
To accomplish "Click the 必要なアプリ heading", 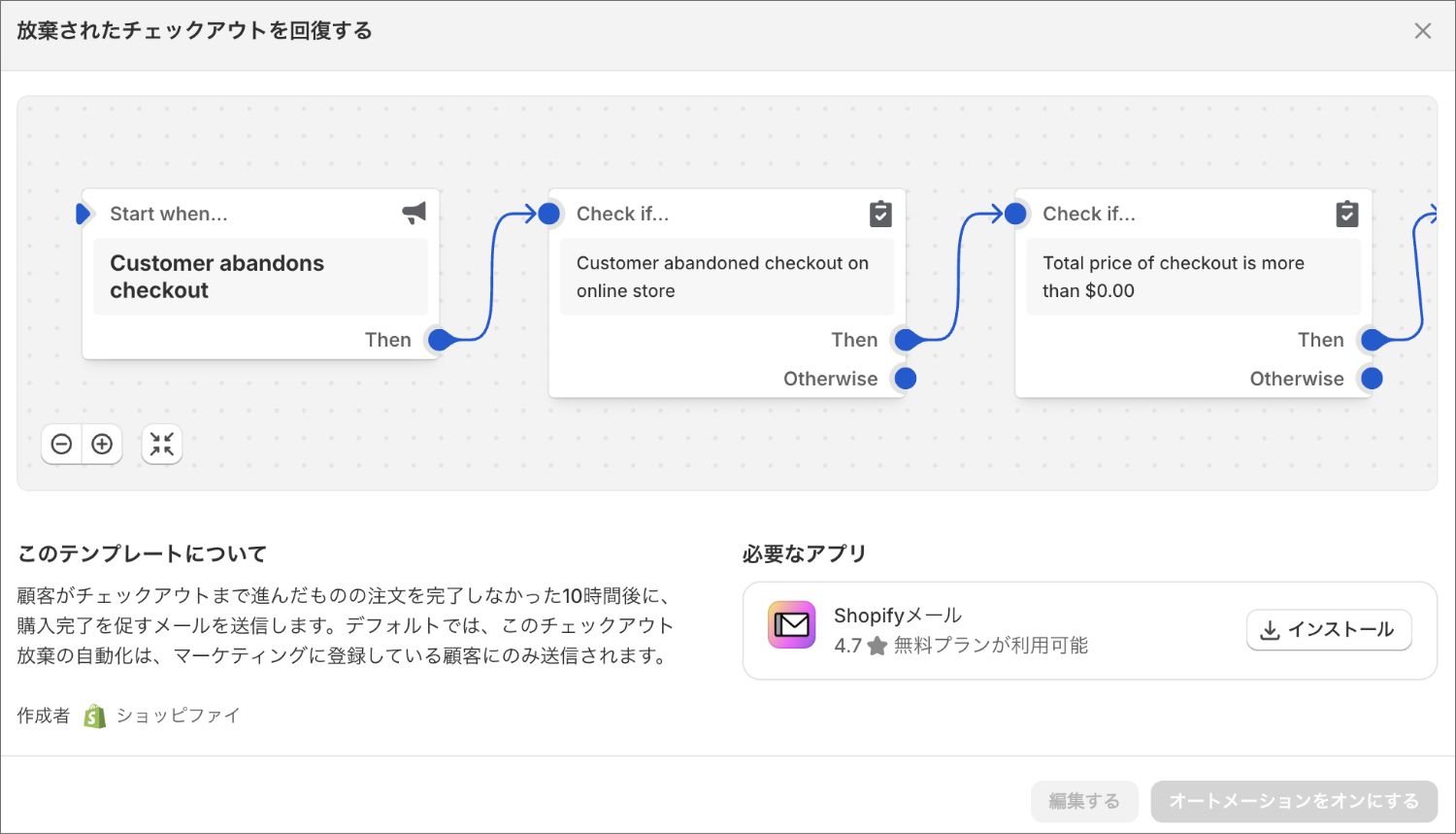I will tap(804, 553).
